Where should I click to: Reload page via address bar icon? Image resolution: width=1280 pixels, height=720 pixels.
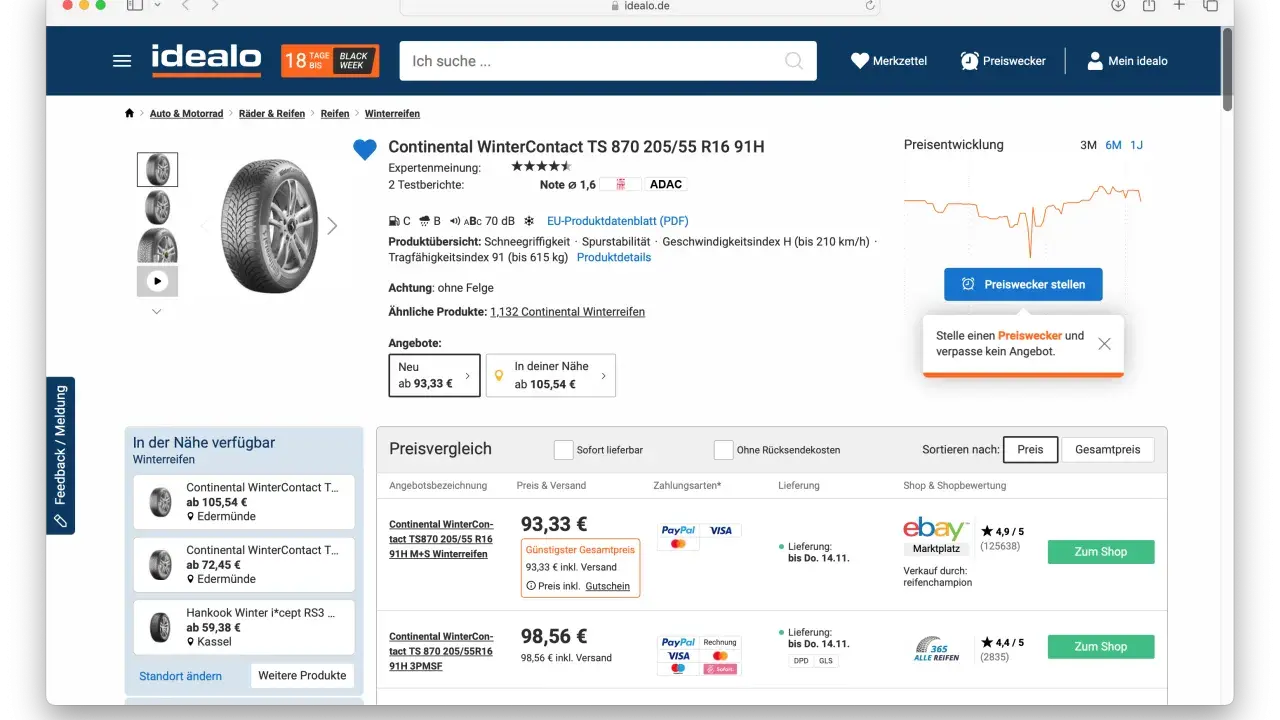click(870, 5)
